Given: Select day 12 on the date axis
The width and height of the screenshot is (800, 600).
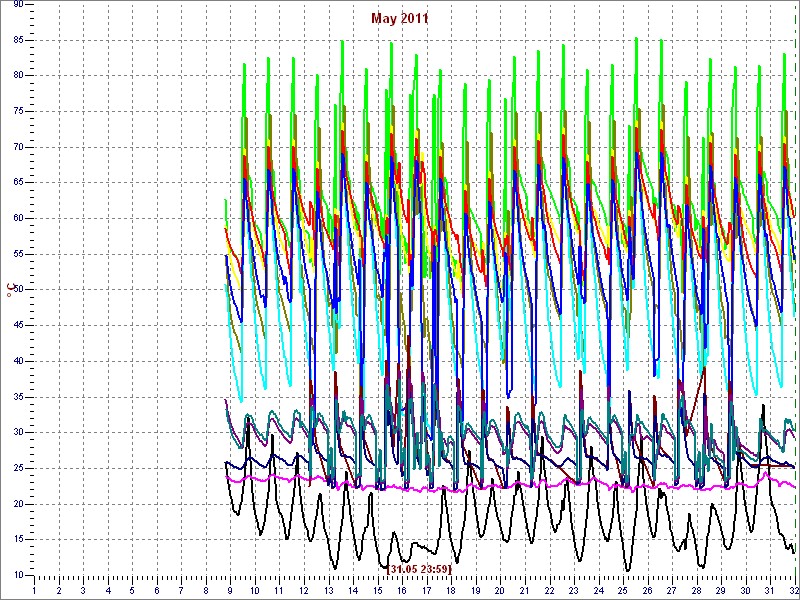Looking at the screenshot, I should [x=304, y=591].
